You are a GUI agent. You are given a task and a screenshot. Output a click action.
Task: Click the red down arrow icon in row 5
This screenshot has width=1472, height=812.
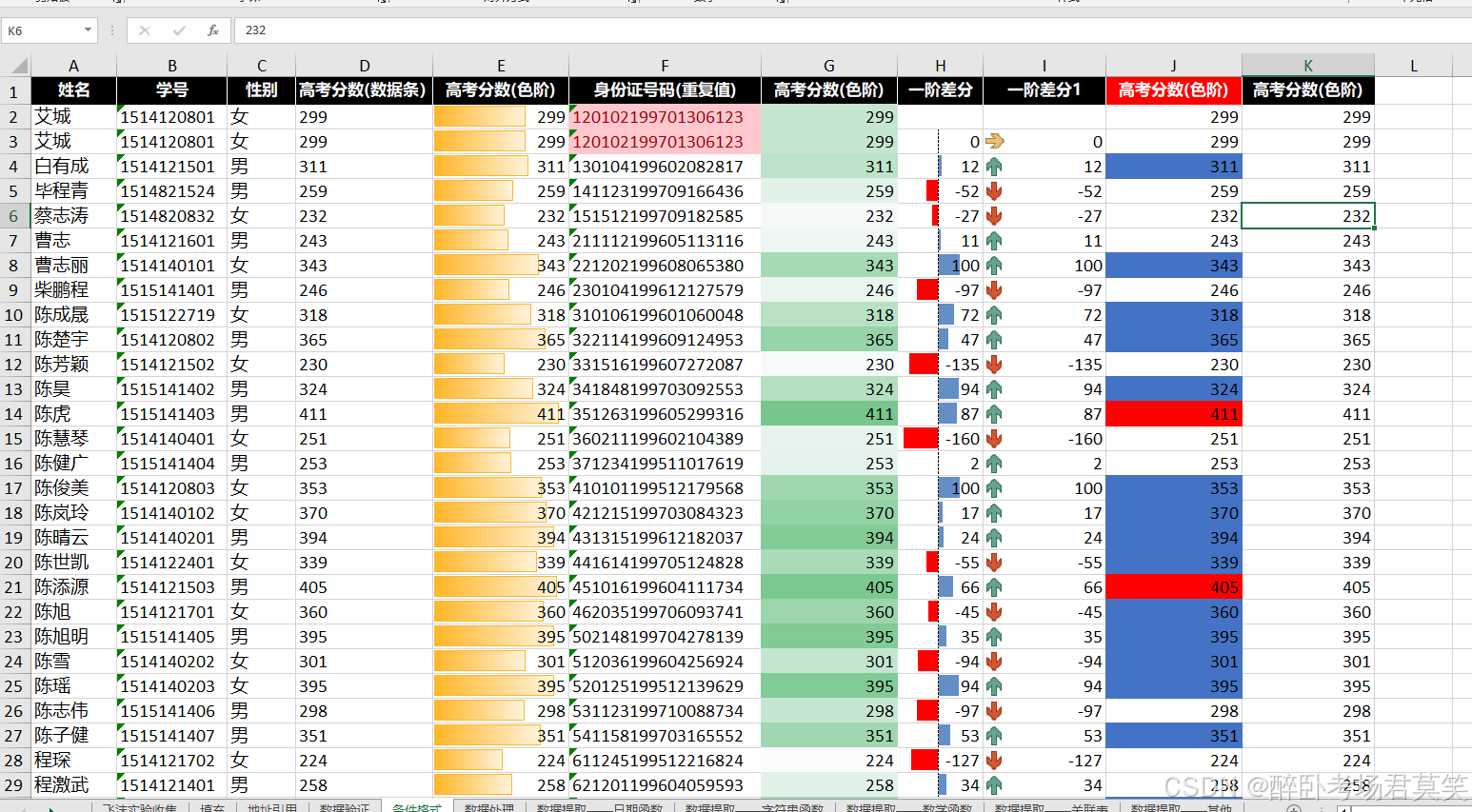click(x=994, y=190)
